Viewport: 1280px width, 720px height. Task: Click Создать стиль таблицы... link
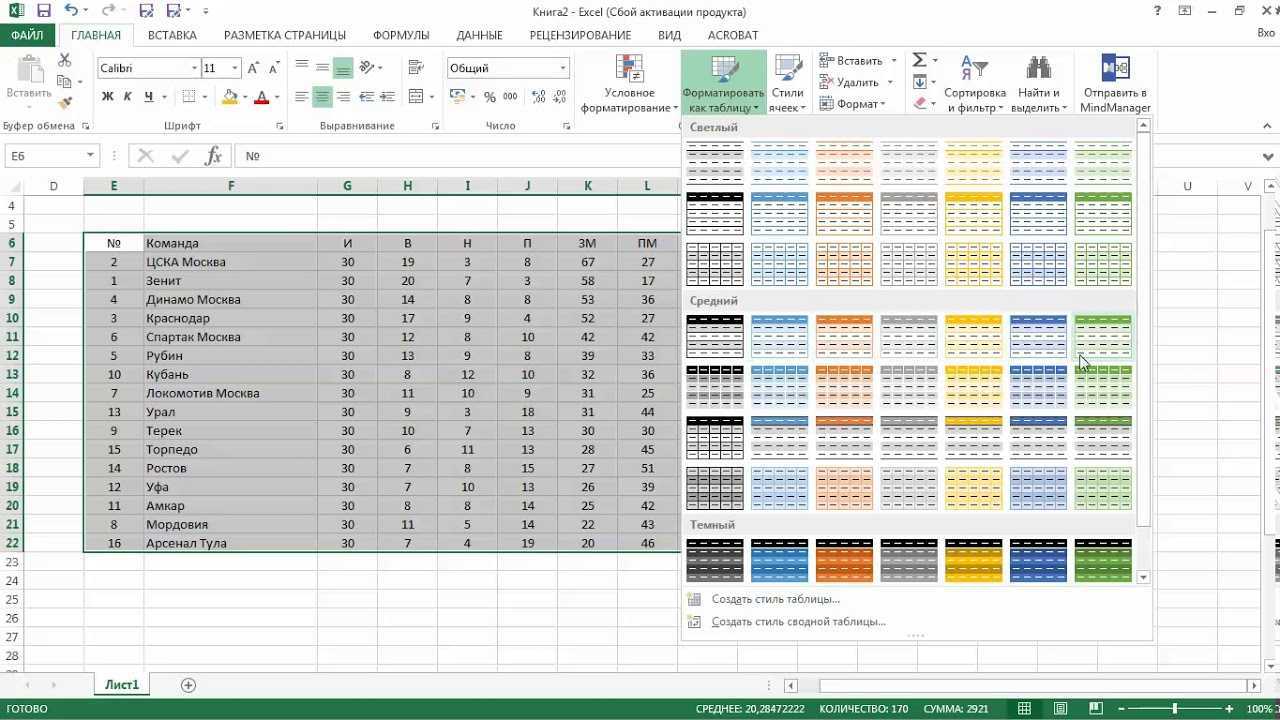point(776,599)
